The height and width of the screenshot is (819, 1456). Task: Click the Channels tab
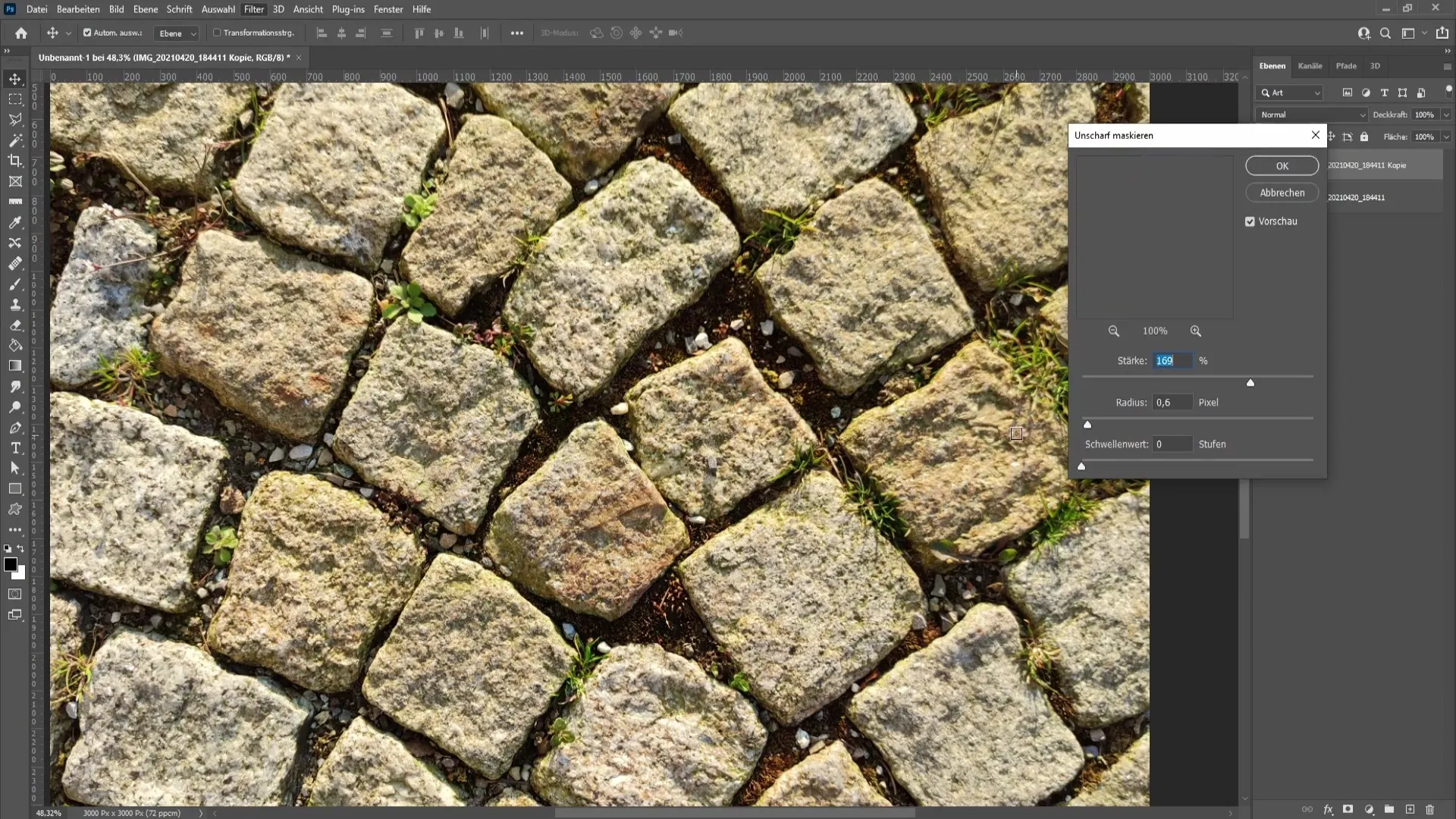click(1310, 65)
